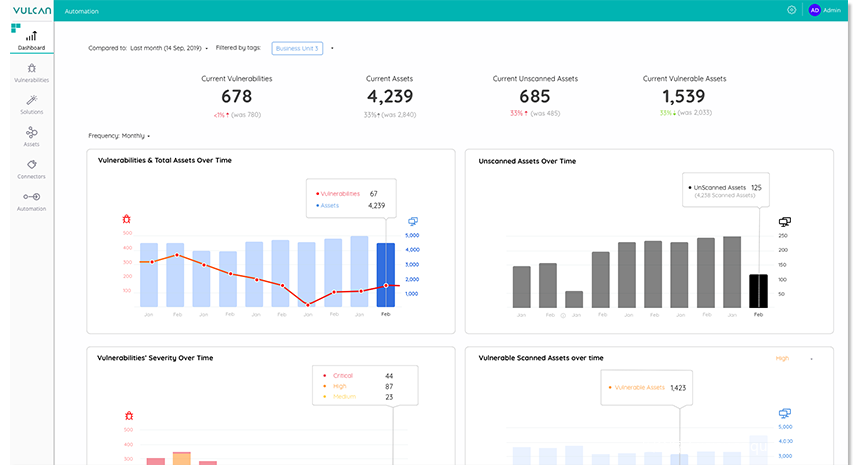
Task: Expand the Compared to Last month dropdown
Action: coord(206,48)
